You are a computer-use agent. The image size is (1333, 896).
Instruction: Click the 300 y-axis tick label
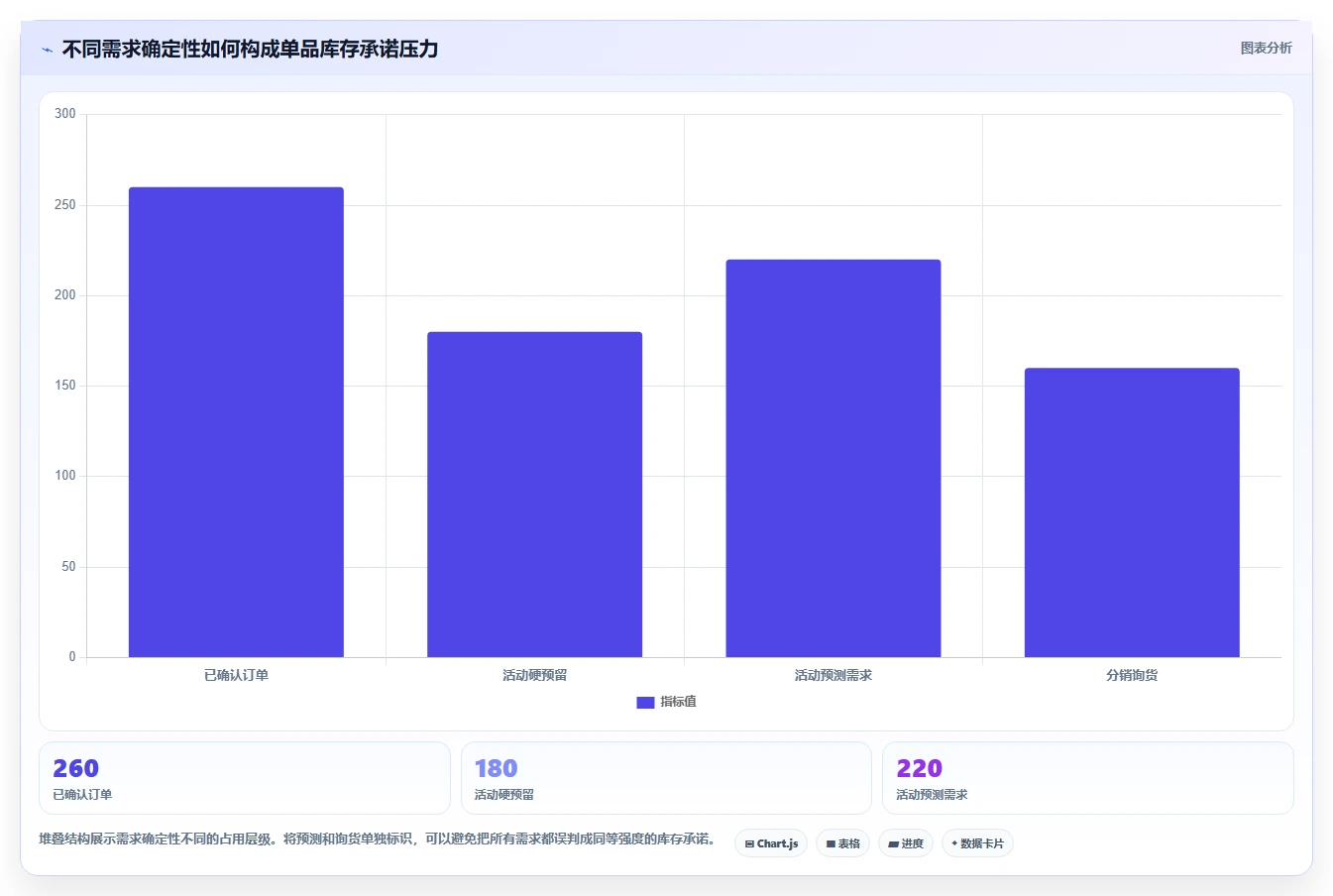65,114
